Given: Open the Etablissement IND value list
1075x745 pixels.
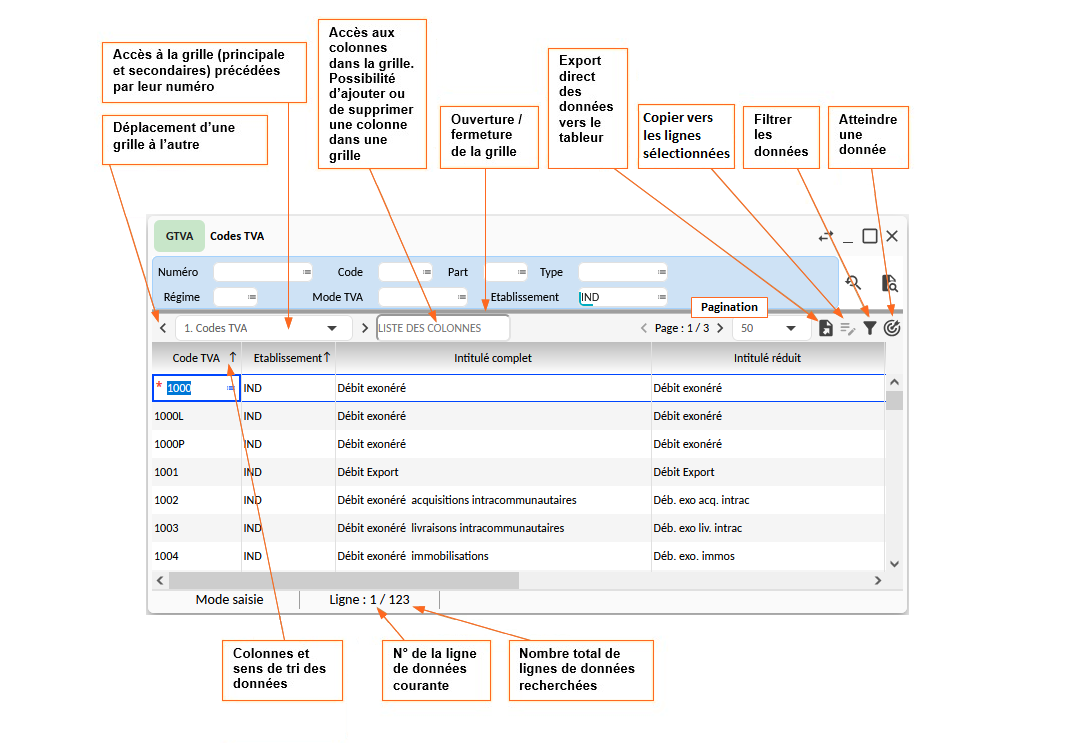Looking at the screenshot, I should point(661,297).
